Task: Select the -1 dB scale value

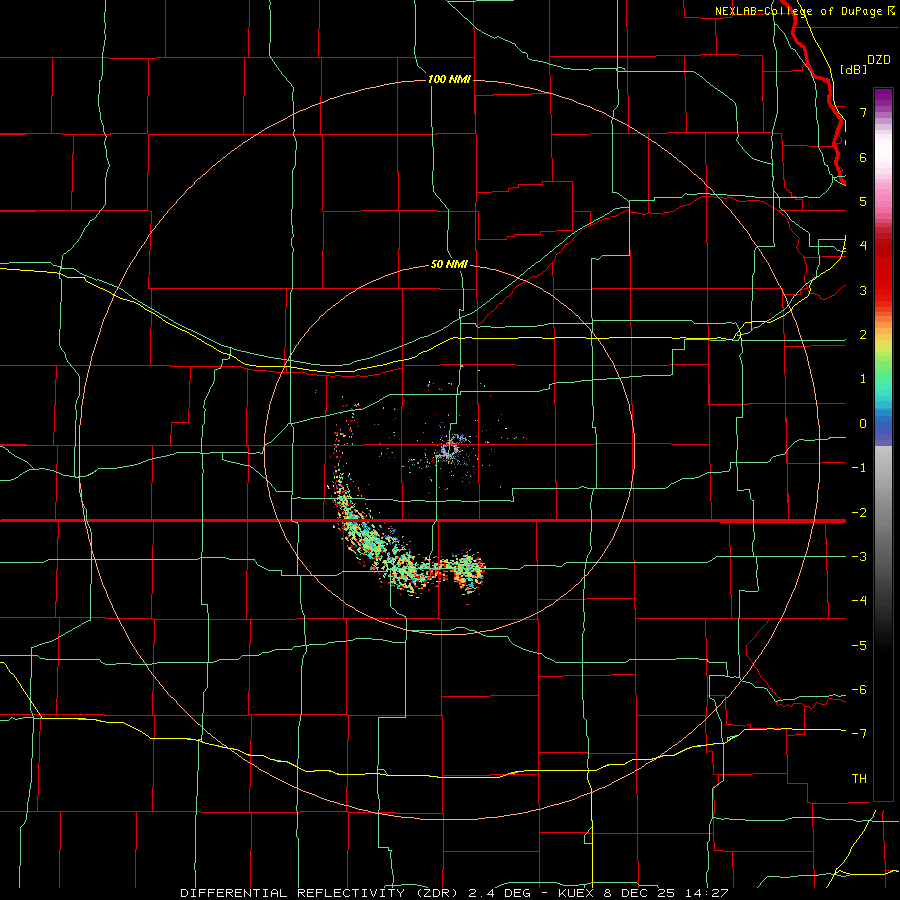Action: click(859, 467)
